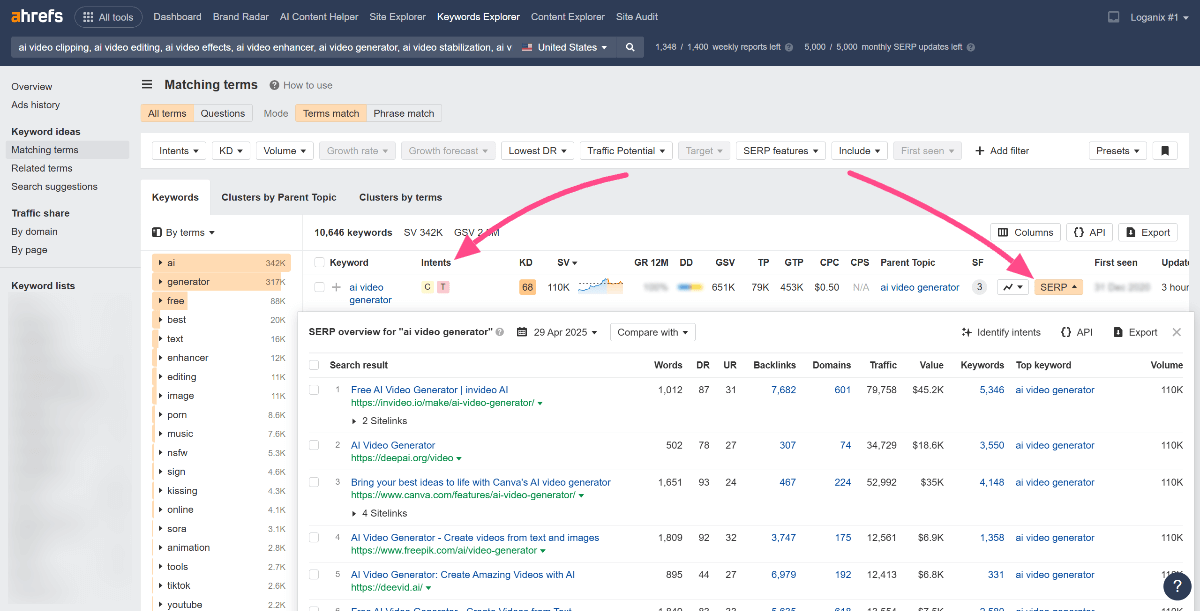Click the help question mark bubble

click(1178, 587)
